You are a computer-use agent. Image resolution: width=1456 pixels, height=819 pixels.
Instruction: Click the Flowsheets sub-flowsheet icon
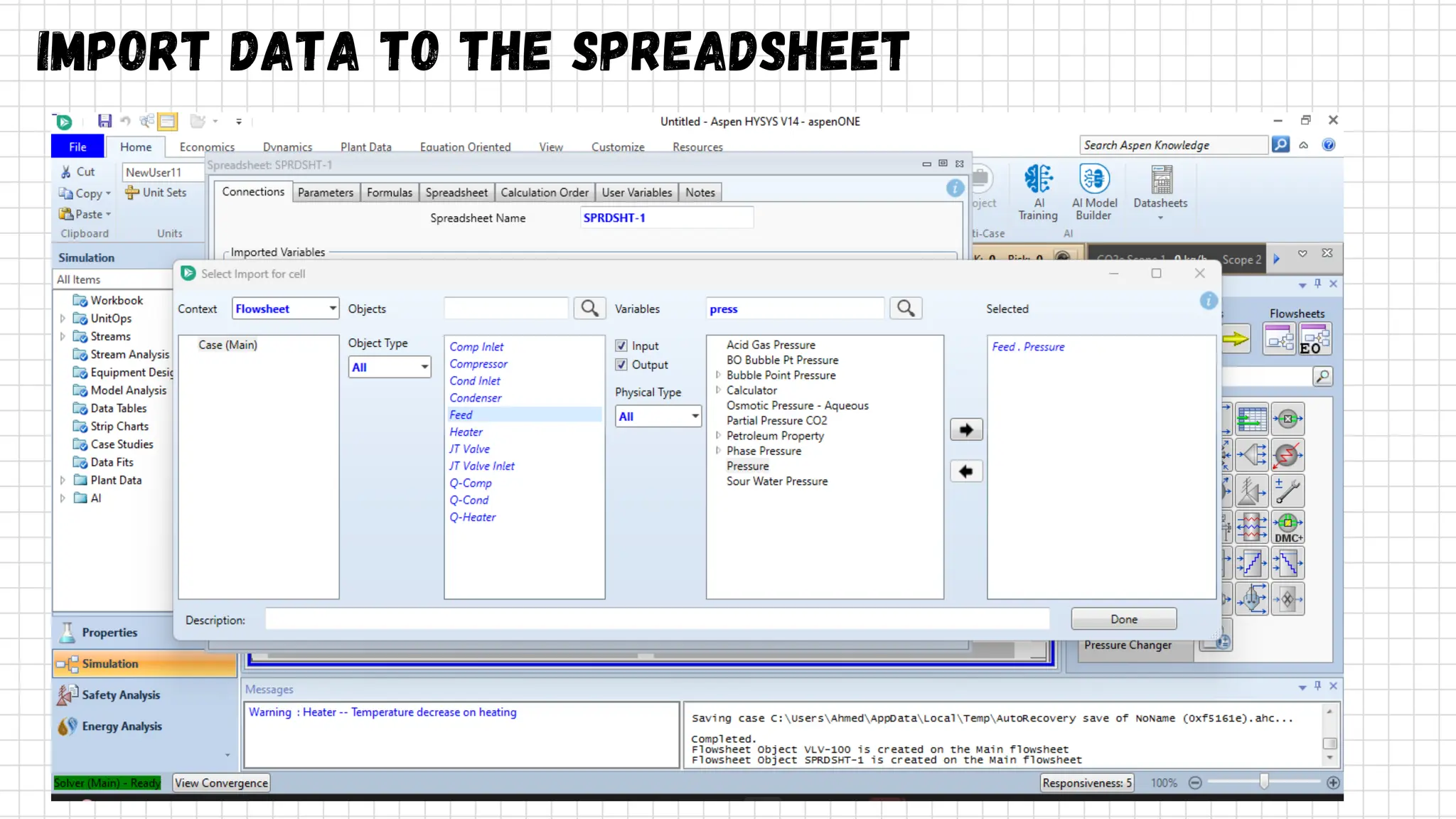pos(1280,339)
